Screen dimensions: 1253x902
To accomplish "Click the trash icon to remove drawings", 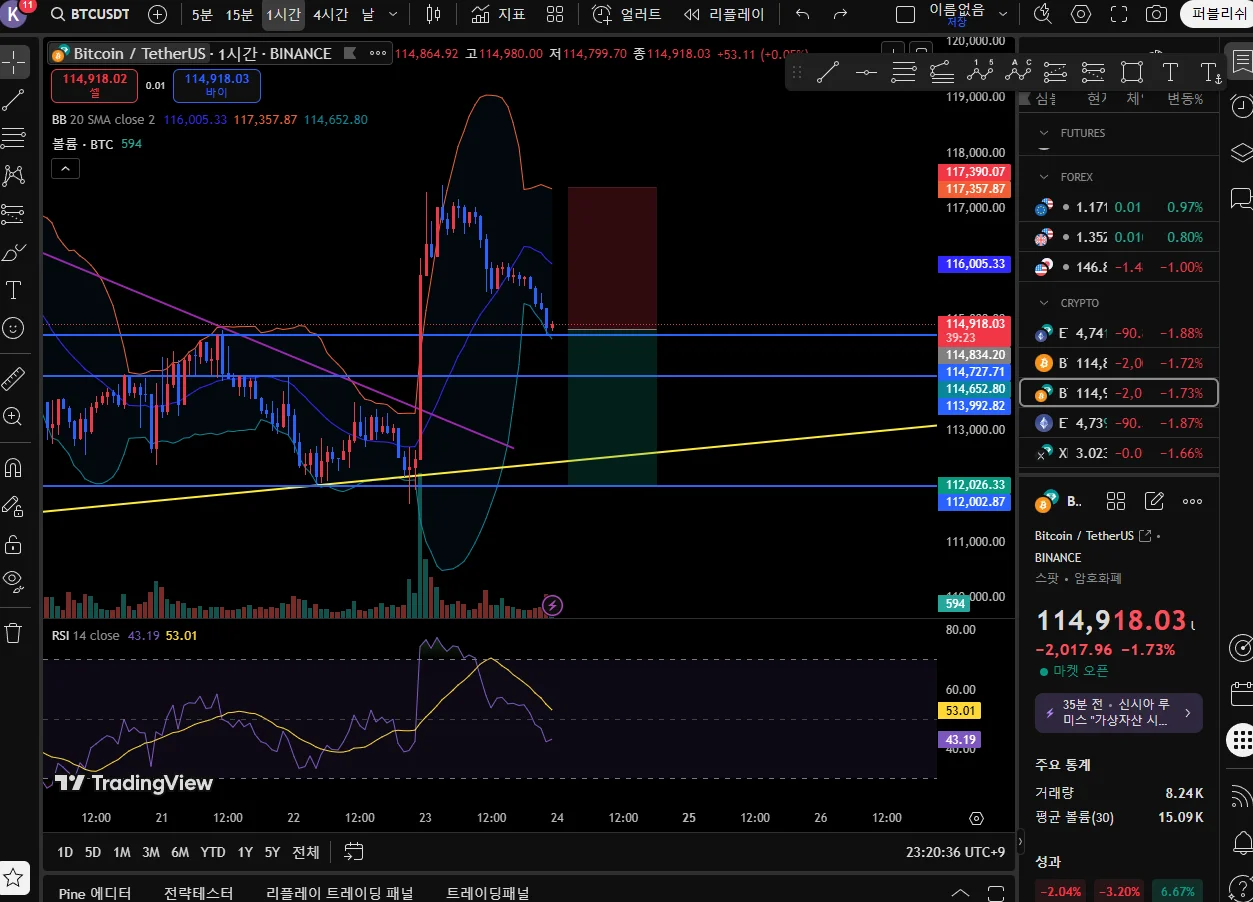I will [x=14, y=633].
